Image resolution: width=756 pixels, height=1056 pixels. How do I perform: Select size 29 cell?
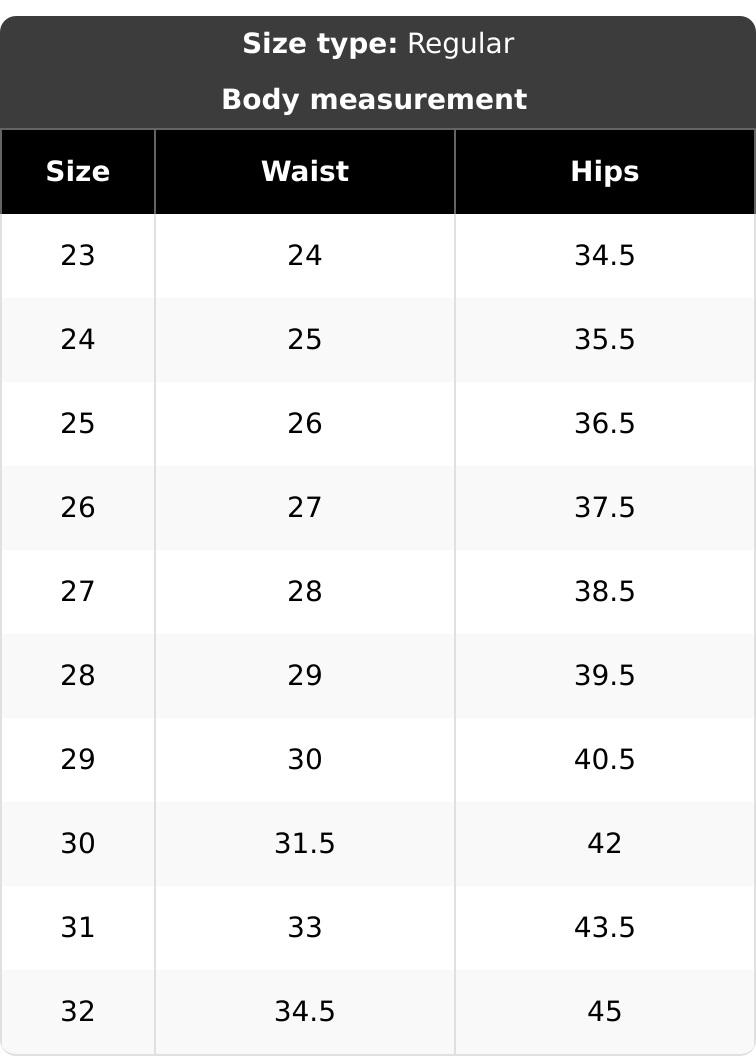(77, 760)
